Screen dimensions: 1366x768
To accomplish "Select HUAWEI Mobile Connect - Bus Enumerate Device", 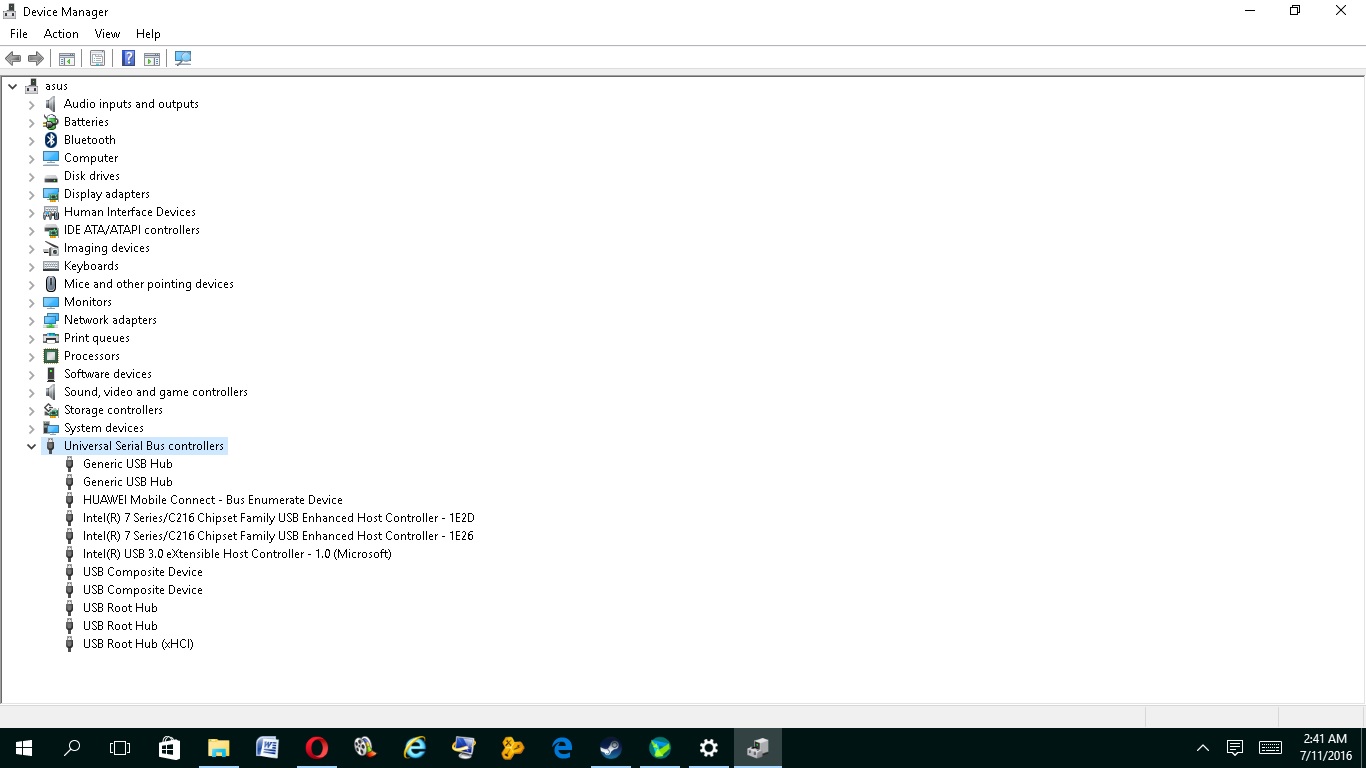I will (x=212, y=500).
